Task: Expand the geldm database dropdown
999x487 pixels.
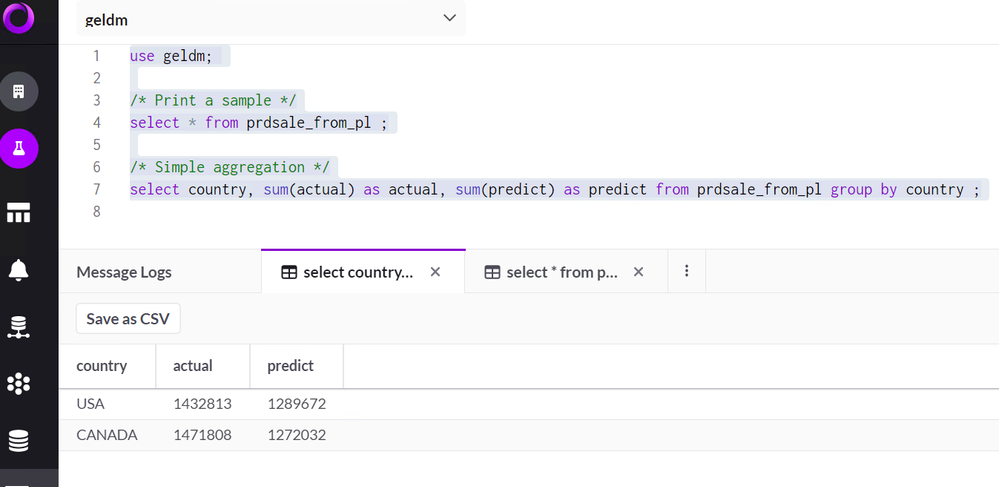Action: point(449,18)
